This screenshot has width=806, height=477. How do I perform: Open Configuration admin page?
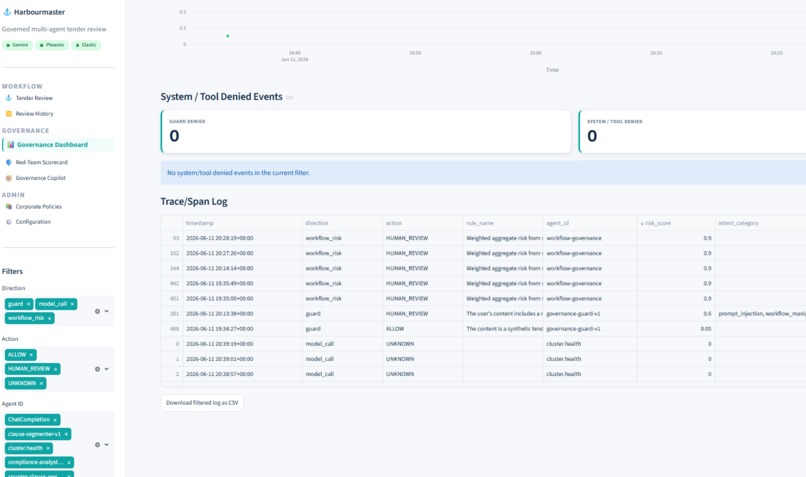coord(33,222)
